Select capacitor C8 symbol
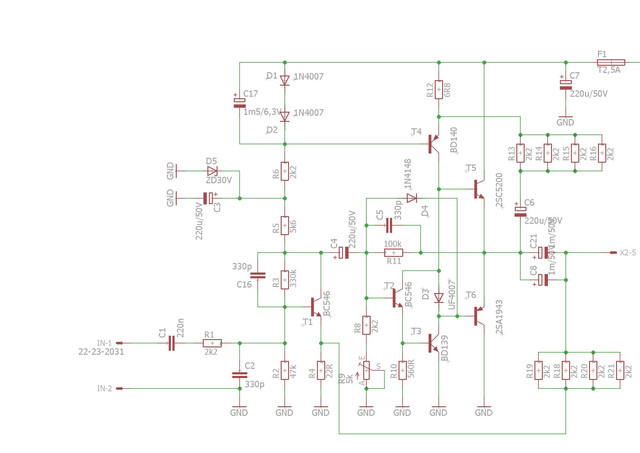Image resolution: width=640 pixels, height=453 pixels. [543, 280]
